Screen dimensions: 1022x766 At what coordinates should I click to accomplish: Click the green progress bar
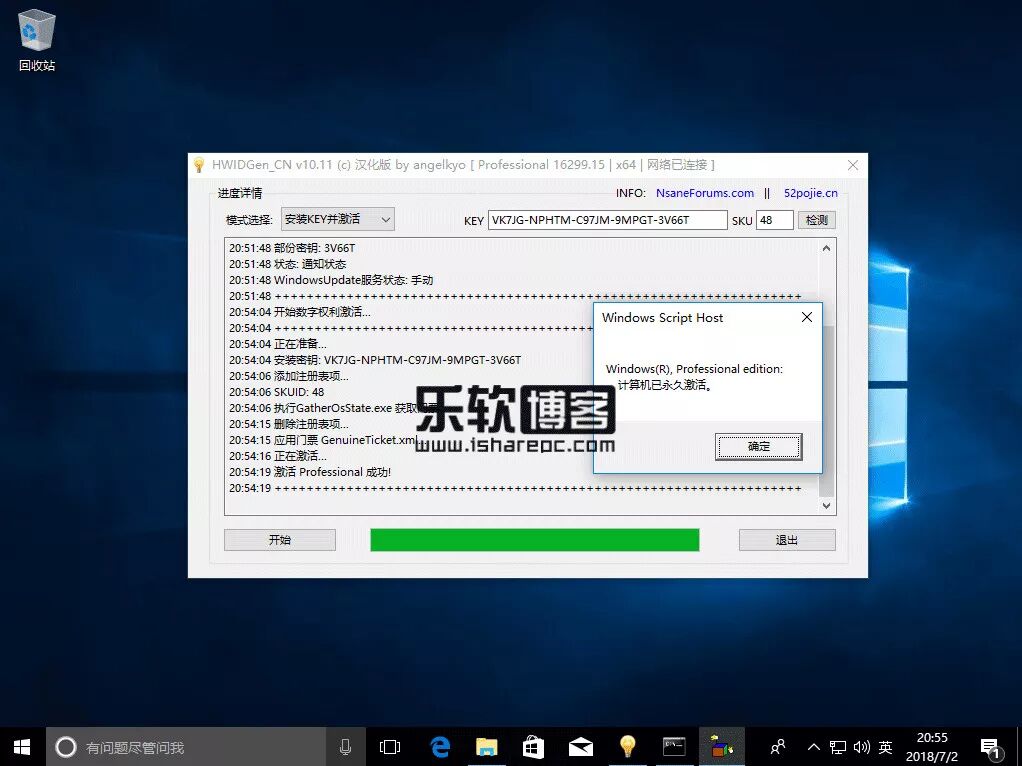click(534, 540)
